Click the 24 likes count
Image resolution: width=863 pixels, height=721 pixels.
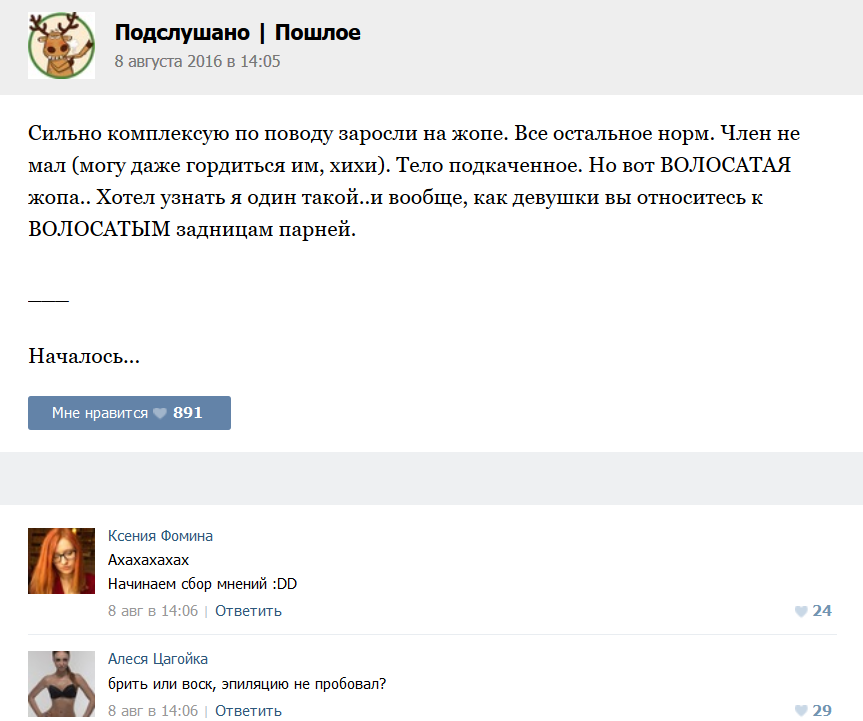tap(822, 611)
